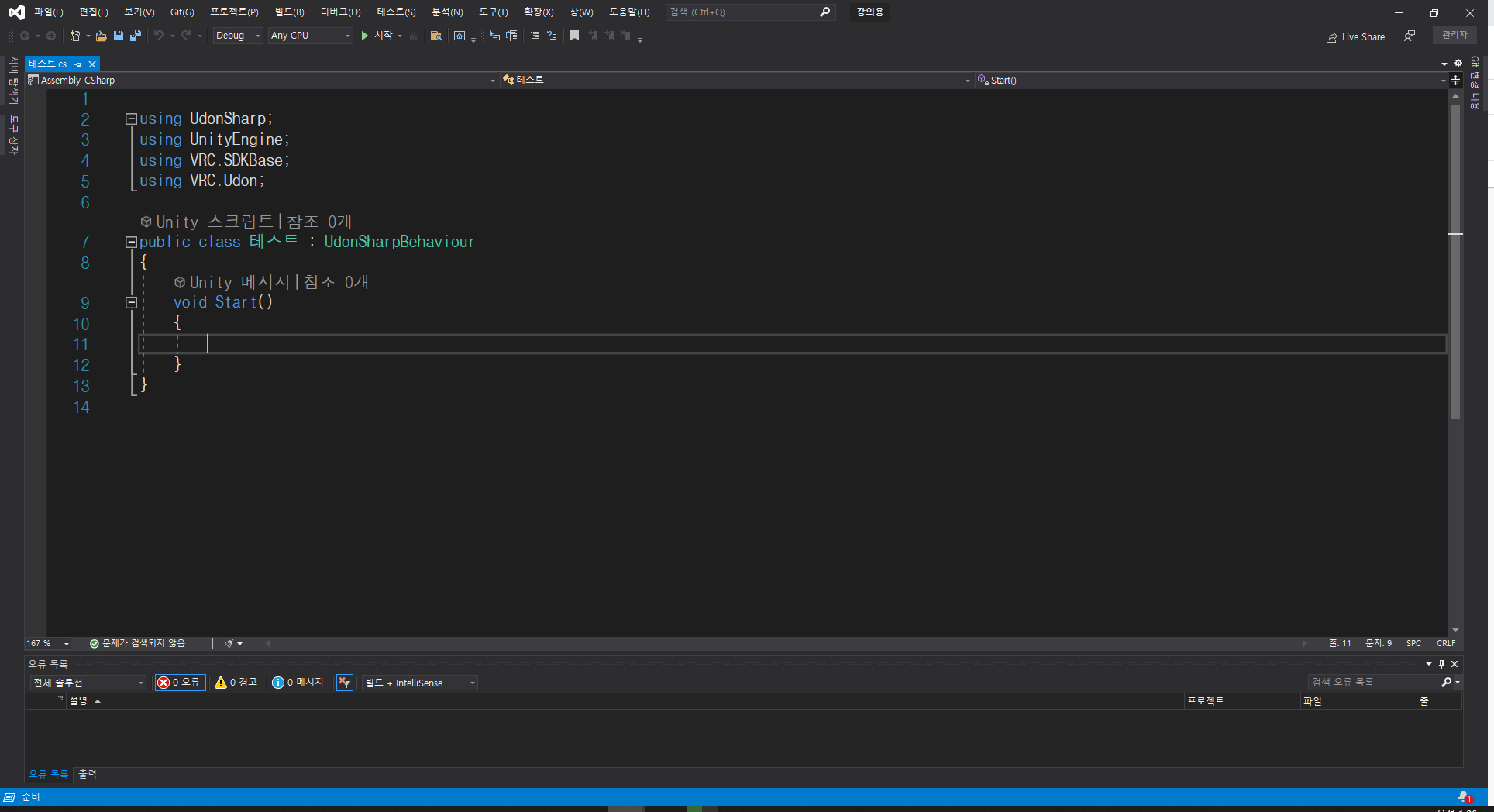Click the Redo arrow icon
The height and width of the screenshot is (812, 1494).
[186, 36]
